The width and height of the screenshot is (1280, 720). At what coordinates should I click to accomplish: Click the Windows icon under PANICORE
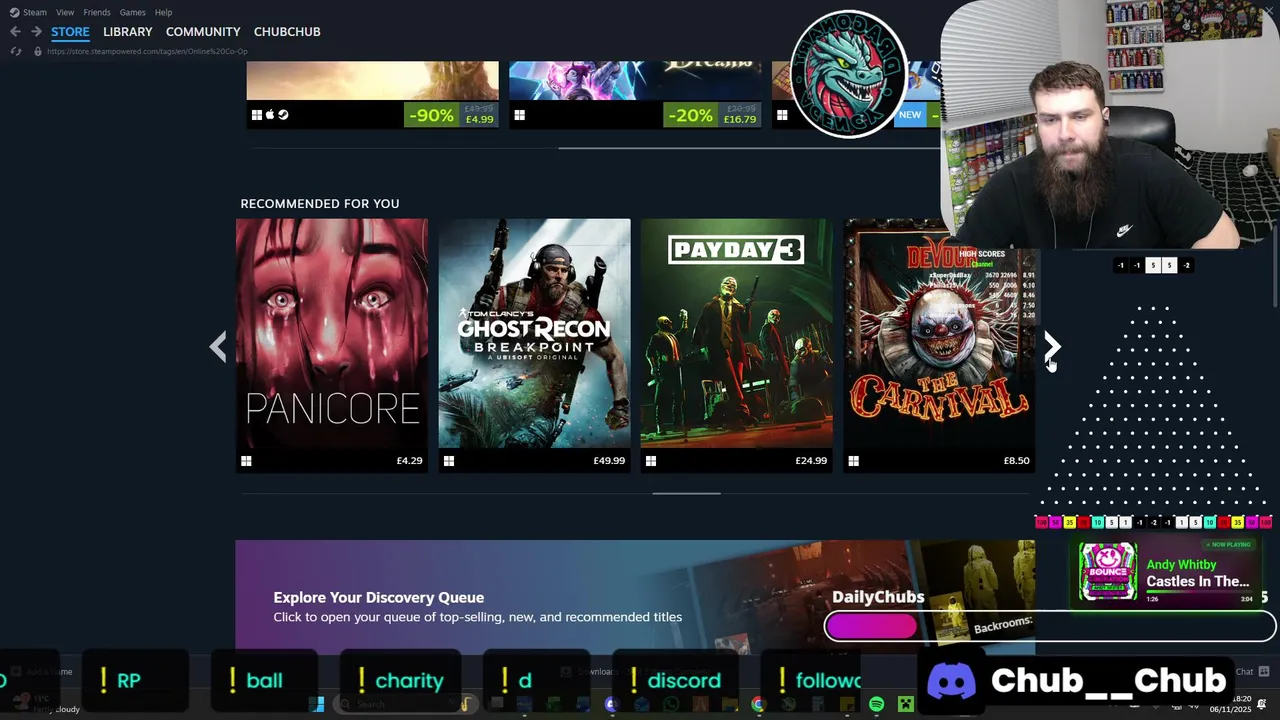point(246,461)
